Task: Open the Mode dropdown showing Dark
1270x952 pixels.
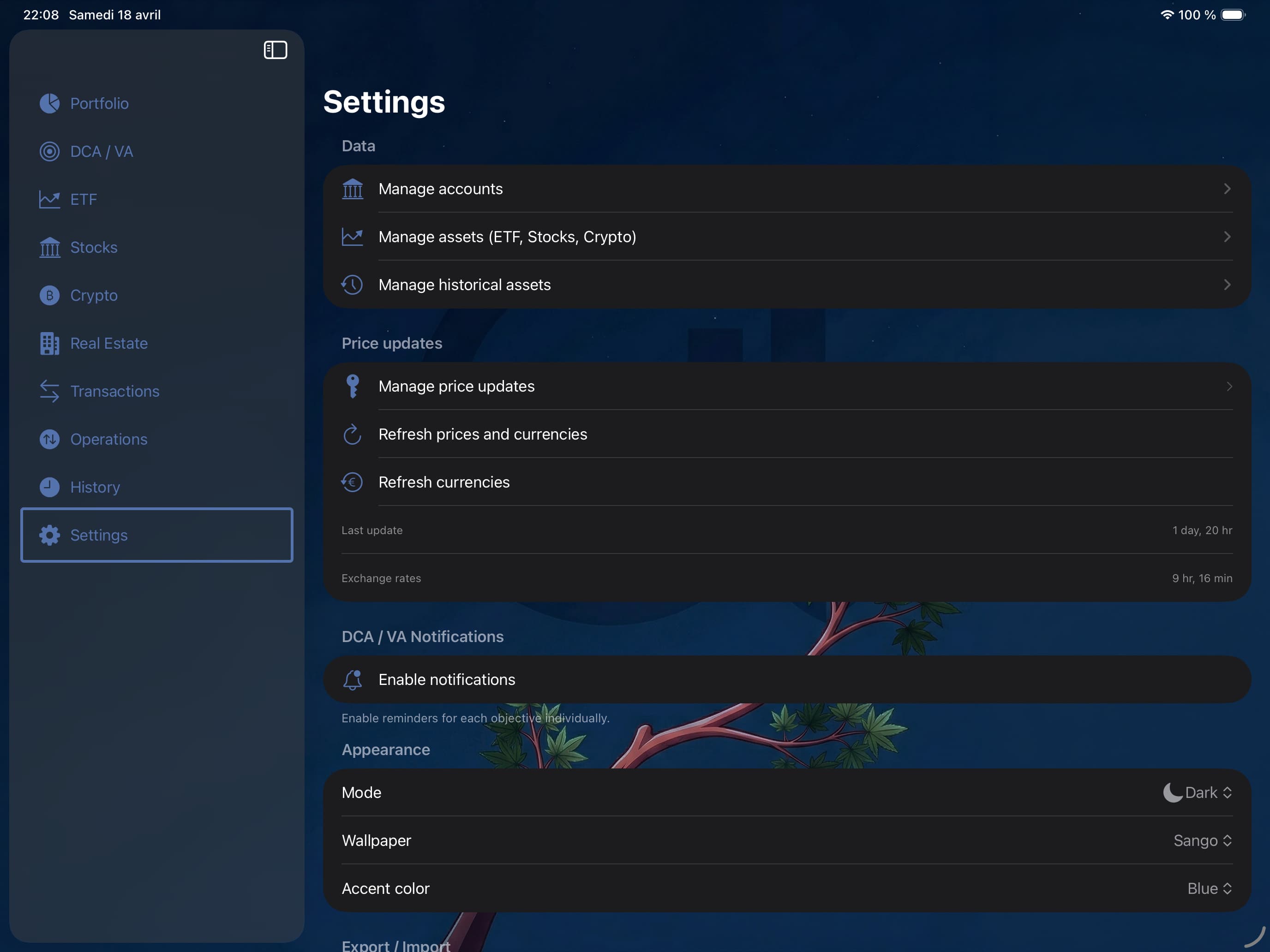Action: (x=1198, y=792)
